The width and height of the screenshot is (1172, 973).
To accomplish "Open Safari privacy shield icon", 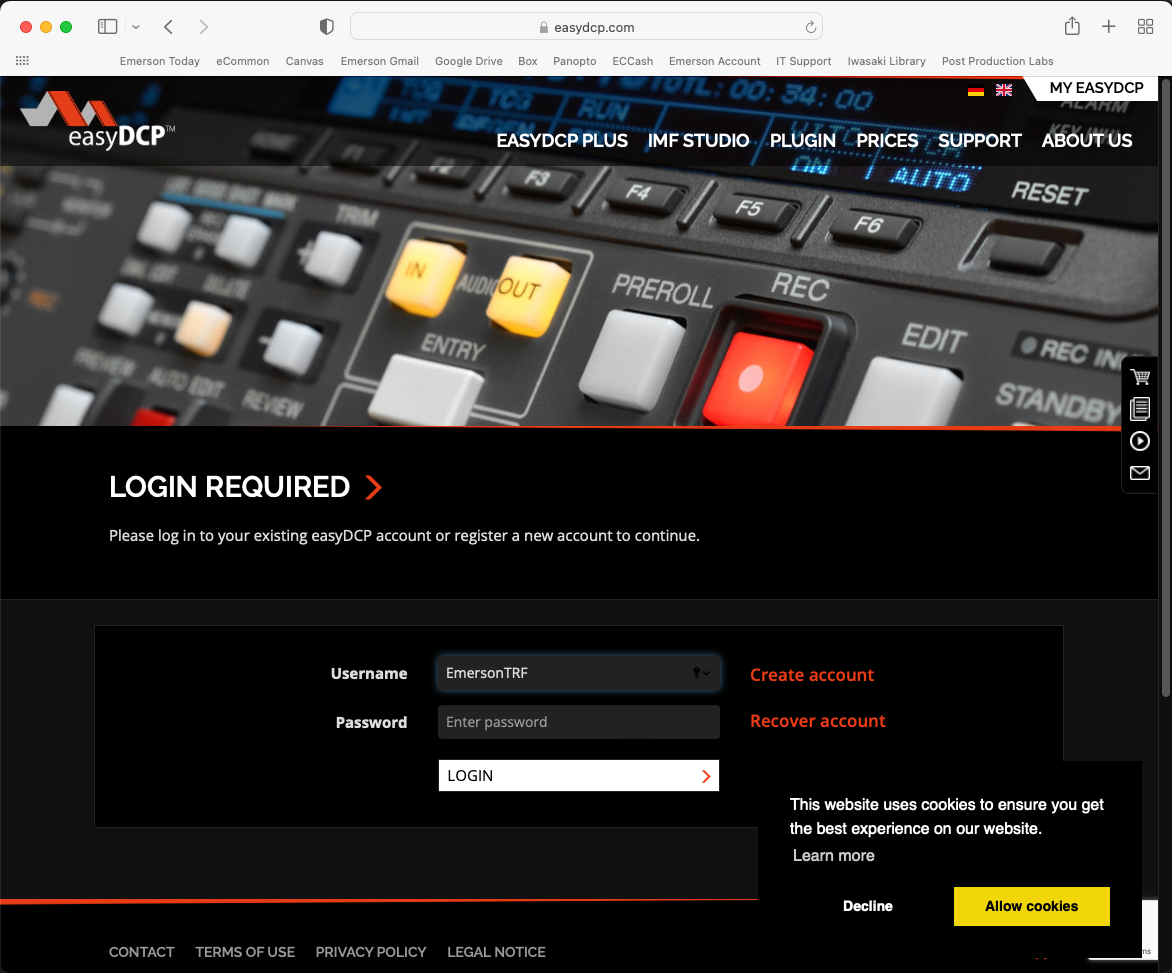I will click(x=327, y=27).
